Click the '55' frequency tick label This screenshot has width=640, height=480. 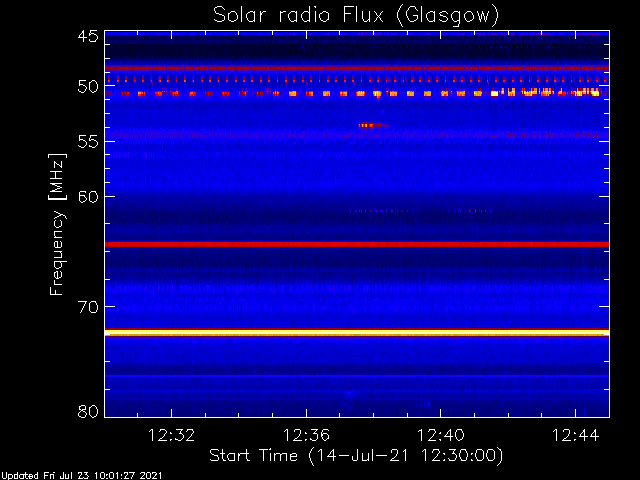[88, 142]
